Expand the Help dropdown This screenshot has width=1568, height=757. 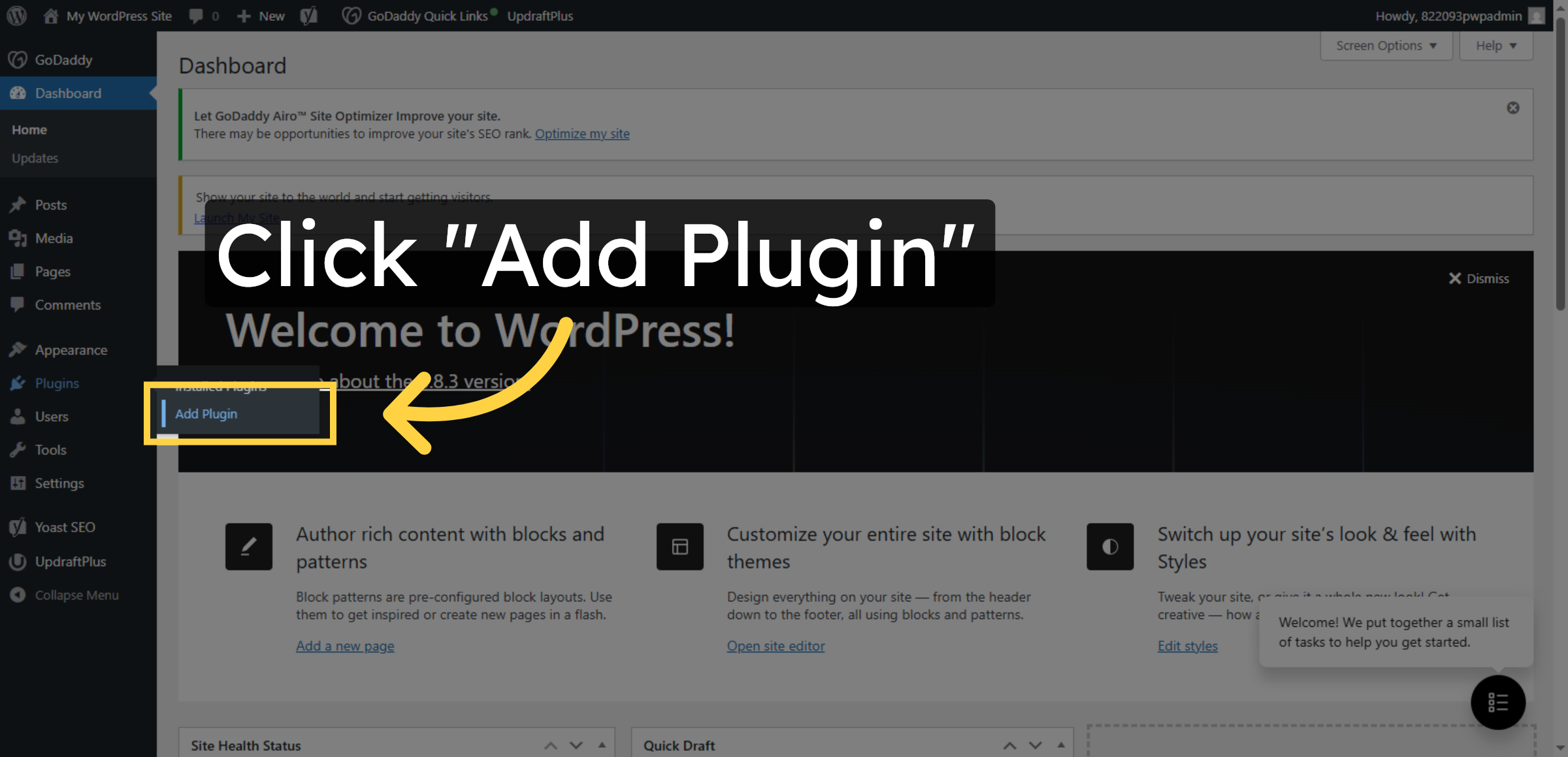[1495, 45]
